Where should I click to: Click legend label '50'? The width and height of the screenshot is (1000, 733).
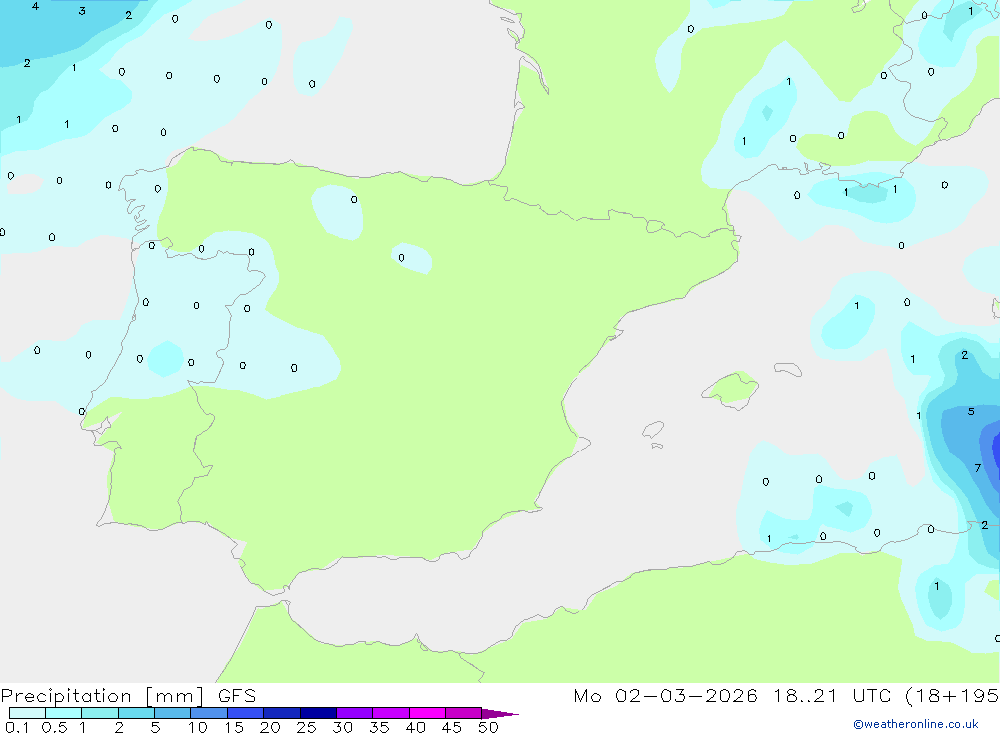(x=488, y=727)
